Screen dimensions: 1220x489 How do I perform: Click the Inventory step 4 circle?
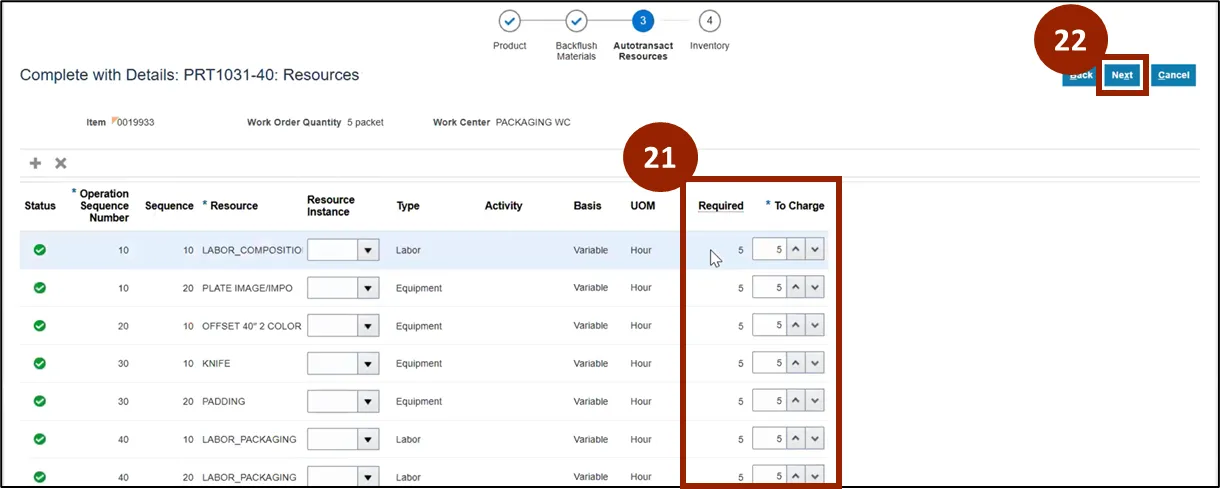point(709,21)
